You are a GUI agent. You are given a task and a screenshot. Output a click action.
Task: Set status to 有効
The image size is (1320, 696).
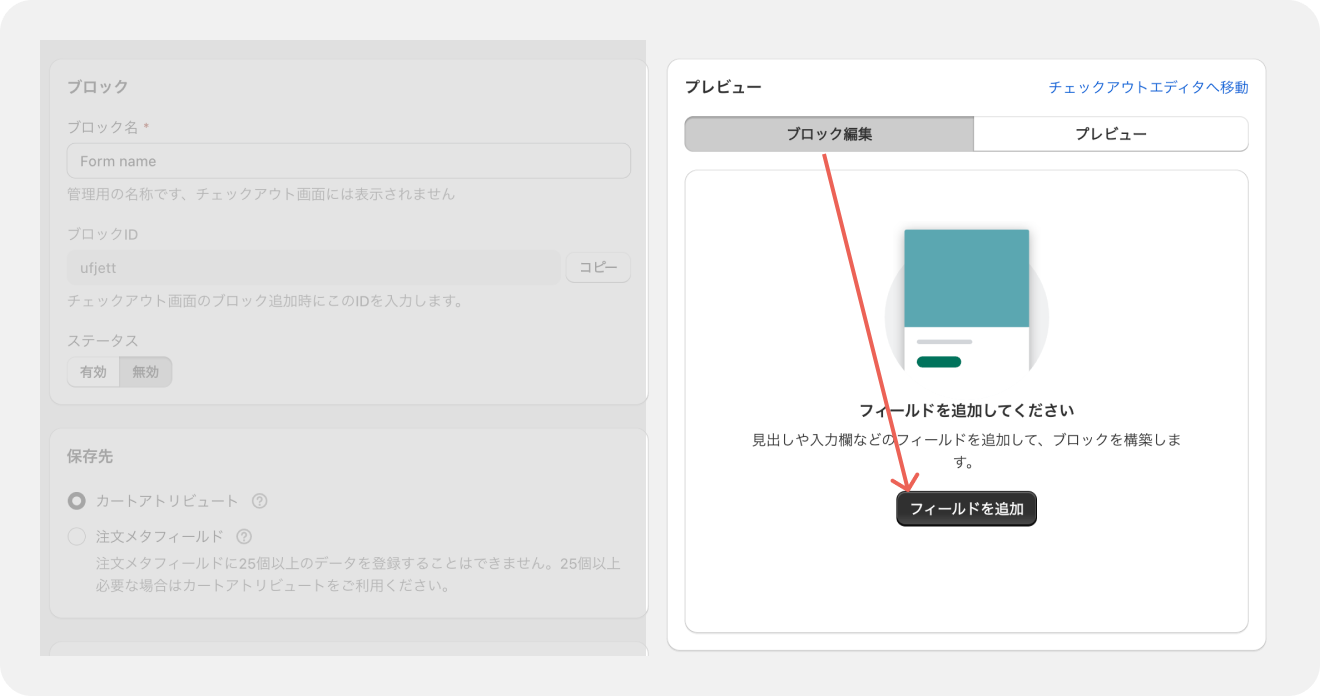coord(93,372)
